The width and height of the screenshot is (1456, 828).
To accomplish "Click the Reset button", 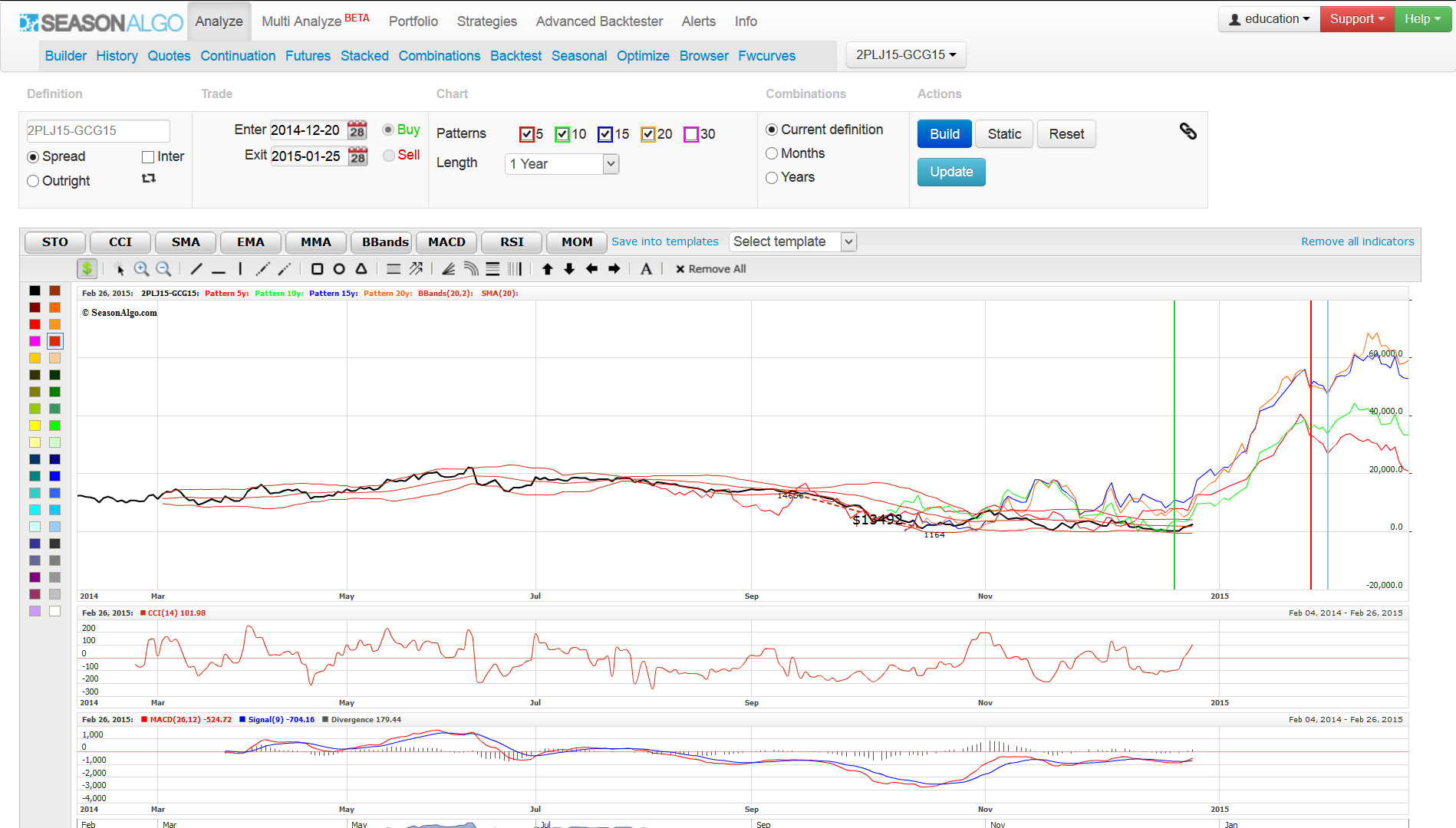I will coord(1066,134).
